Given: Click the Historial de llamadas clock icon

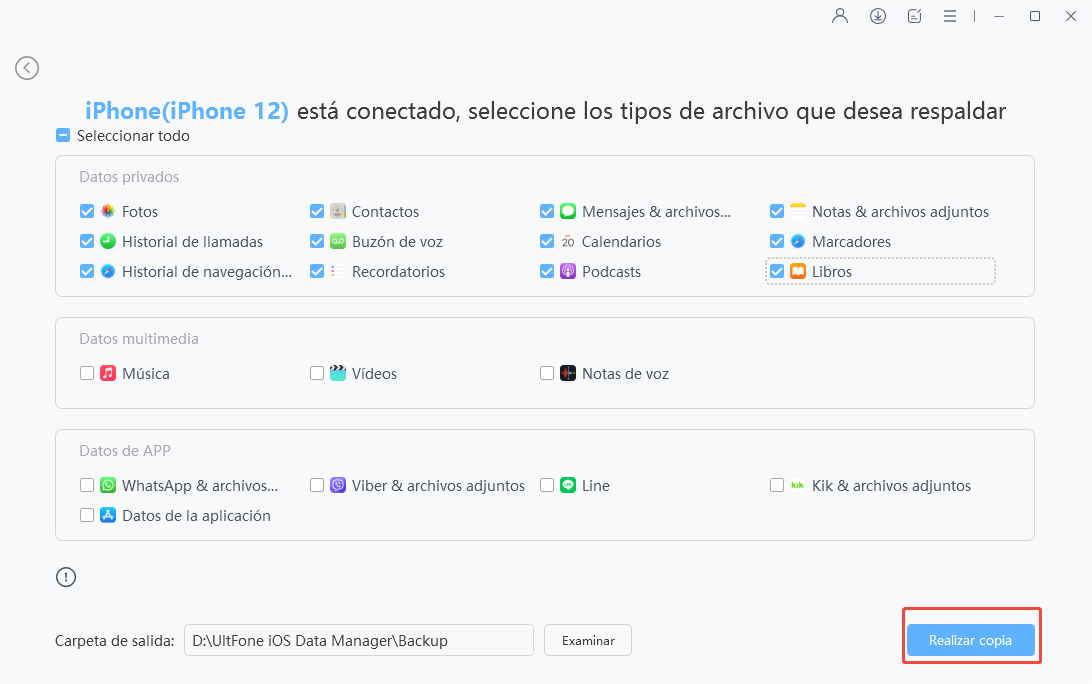Looking at the screenshot, I should 108,241.
